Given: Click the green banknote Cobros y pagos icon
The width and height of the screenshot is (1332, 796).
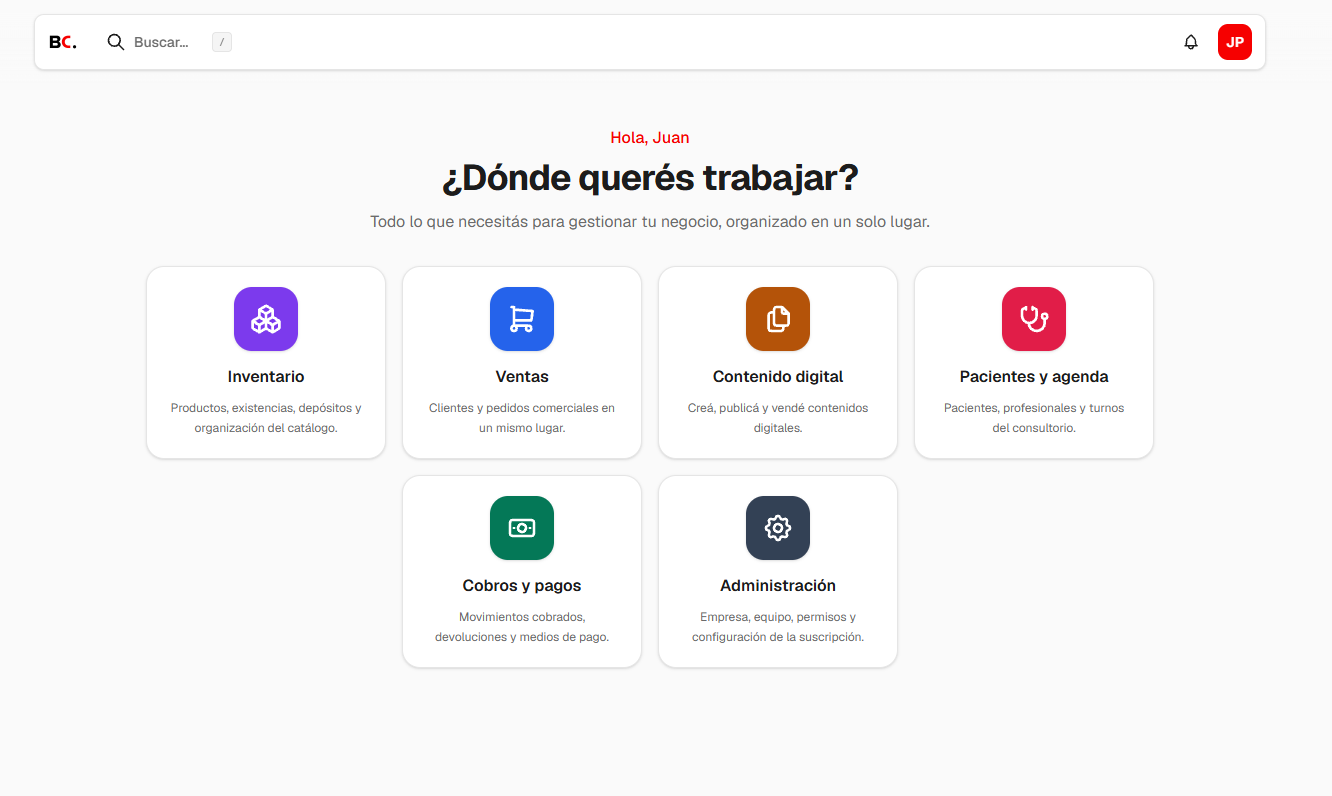Looking at the screenshot, I should [x=522, y=528].
